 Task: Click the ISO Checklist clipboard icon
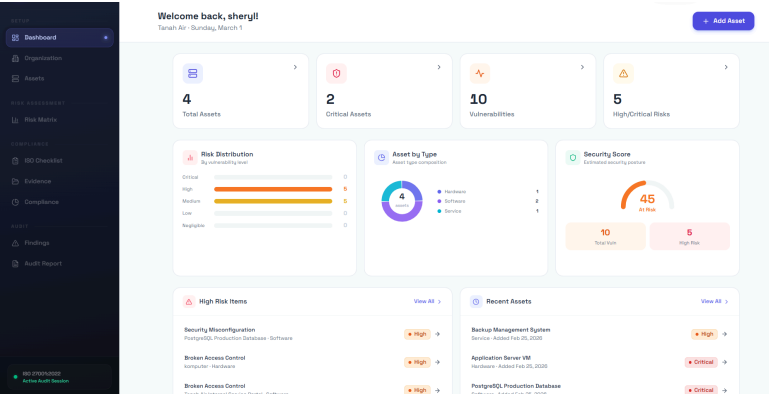click(15, 161)
